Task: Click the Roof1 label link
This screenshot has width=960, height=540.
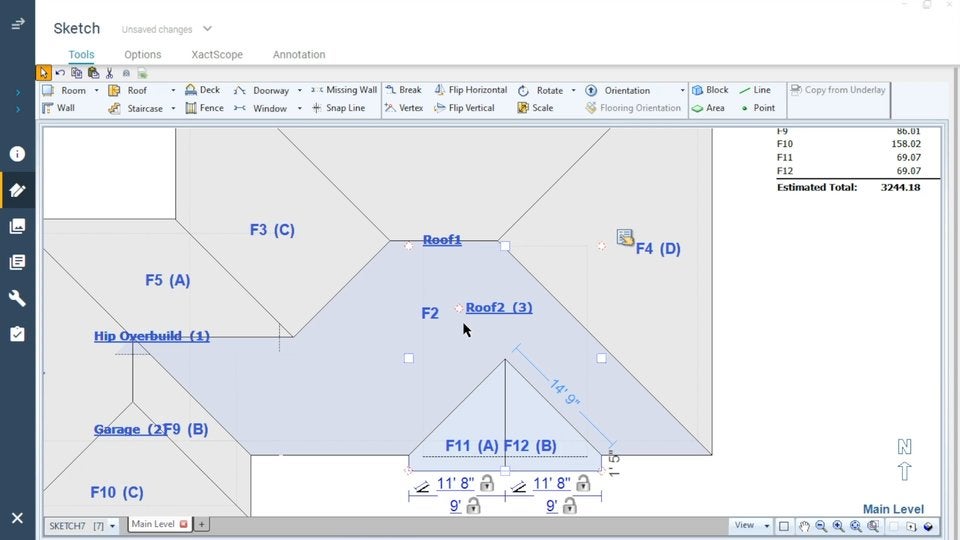Action: click(442, 239)
